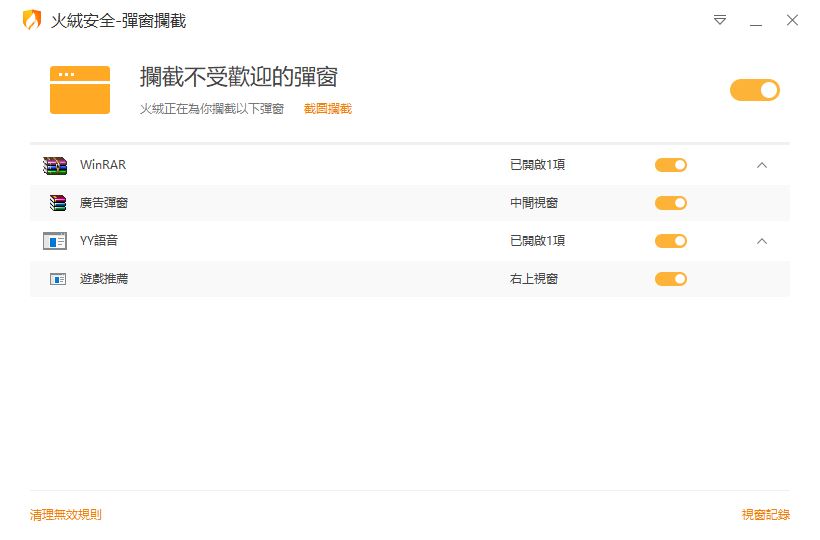Switch off 遊戲推薦 blocking toggle
Screen dimensions: 820x540
tap(670, 279)
